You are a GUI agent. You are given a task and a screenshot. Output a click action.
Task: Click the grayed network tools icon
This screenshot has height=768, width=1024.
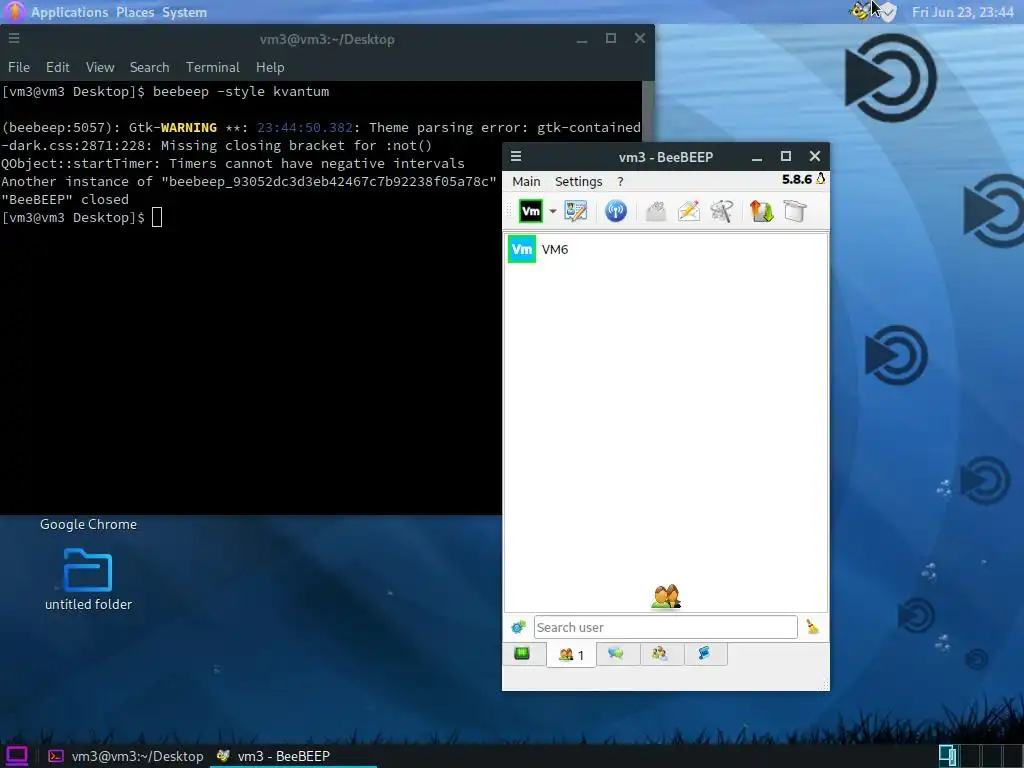coord(722,211)
